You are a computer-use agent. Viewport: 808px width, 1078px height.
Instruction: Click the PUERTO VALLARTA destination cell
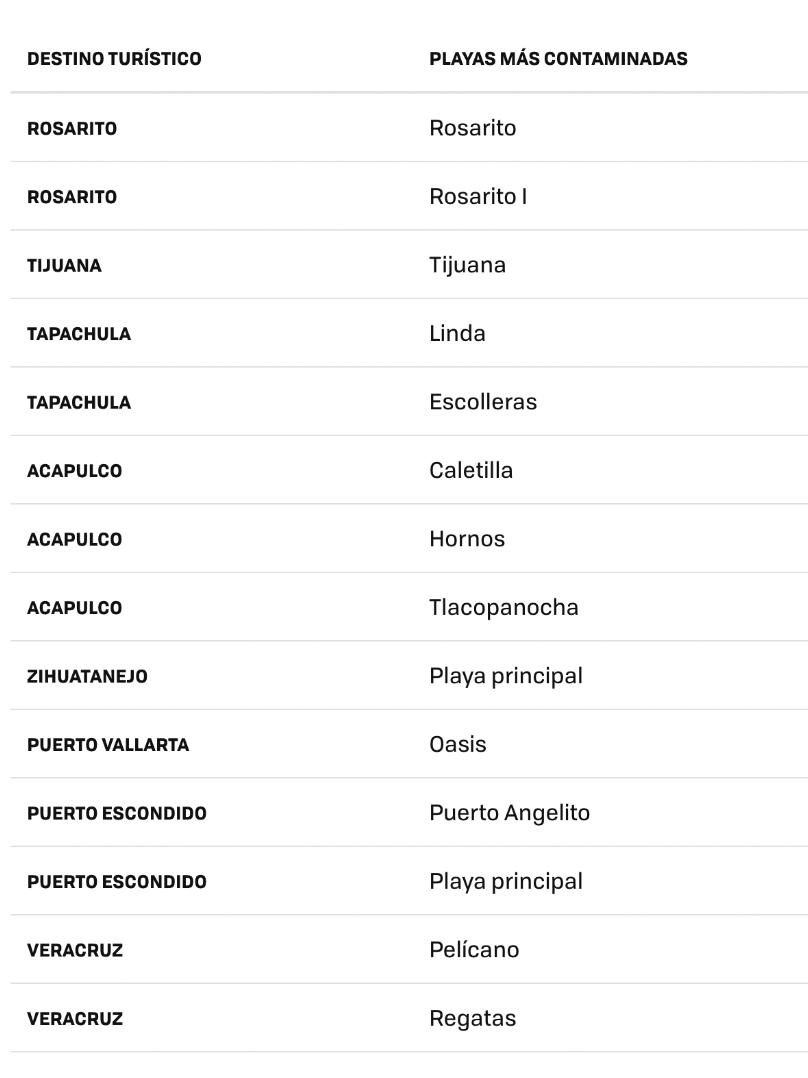[x=108, y=745]
